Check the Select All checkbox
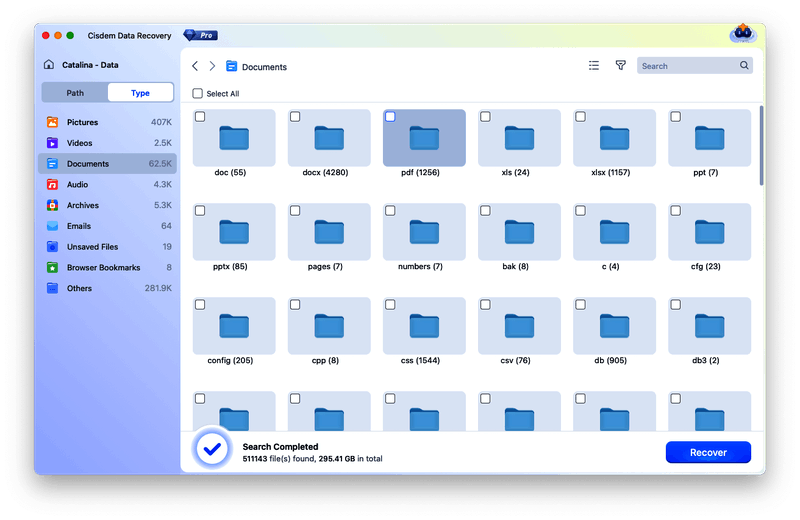The image size is (800, 520). 198,94
